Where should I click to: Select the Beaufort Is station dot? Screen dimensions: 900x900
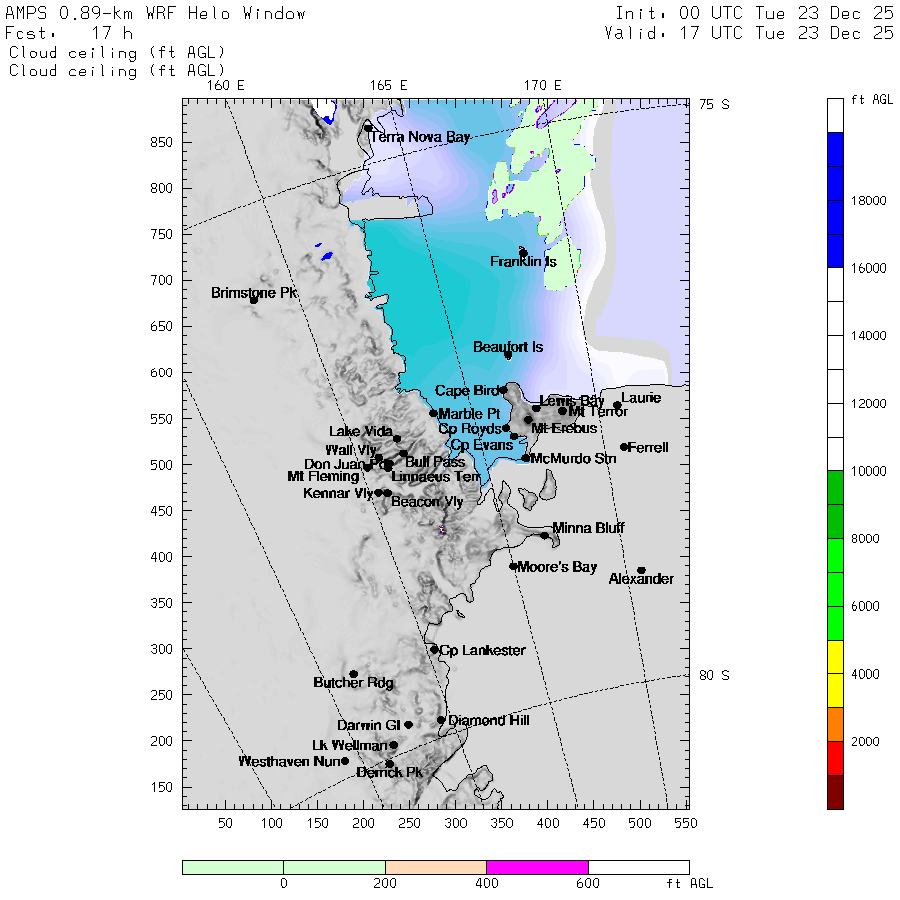click(508, 355)
